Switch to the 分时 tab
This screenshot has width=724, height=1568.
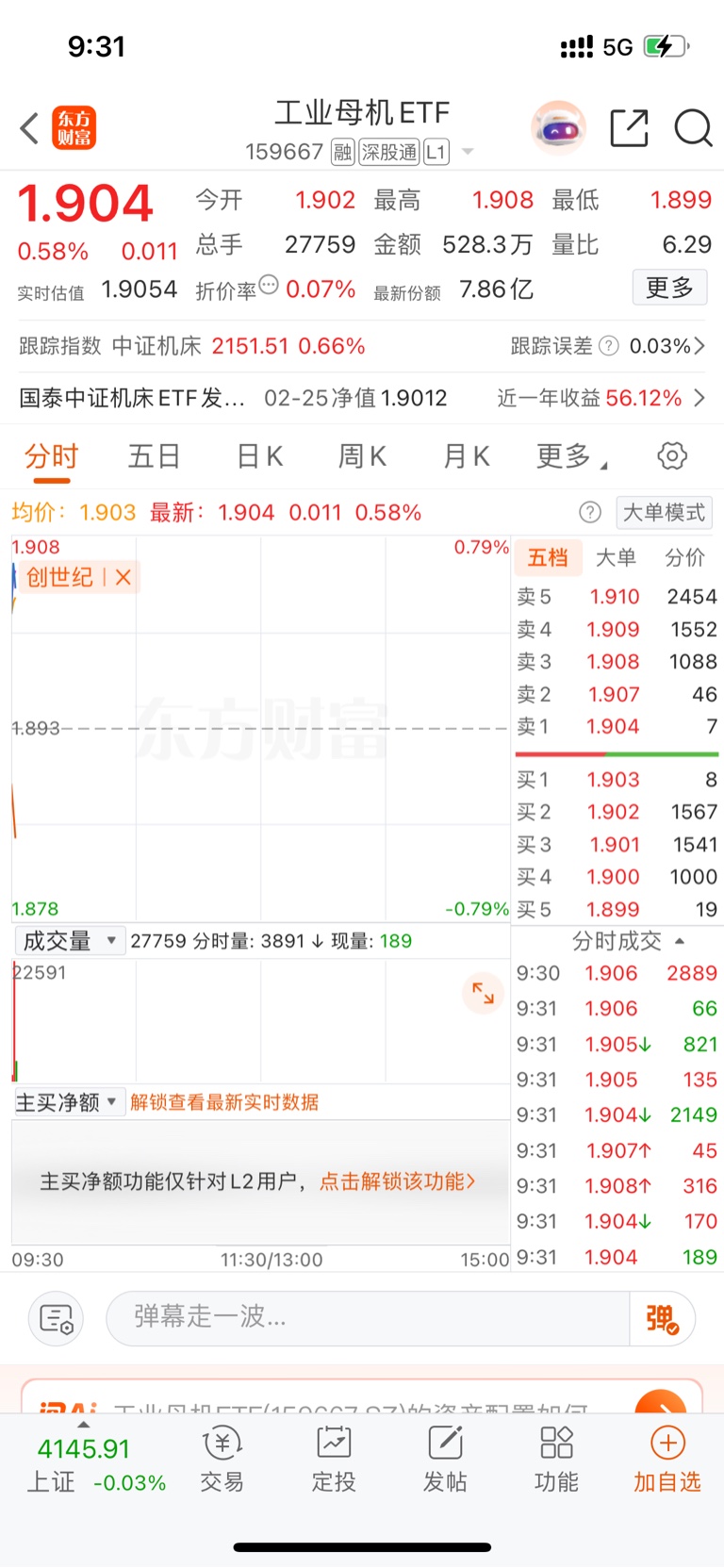click(x=51, y=456)
